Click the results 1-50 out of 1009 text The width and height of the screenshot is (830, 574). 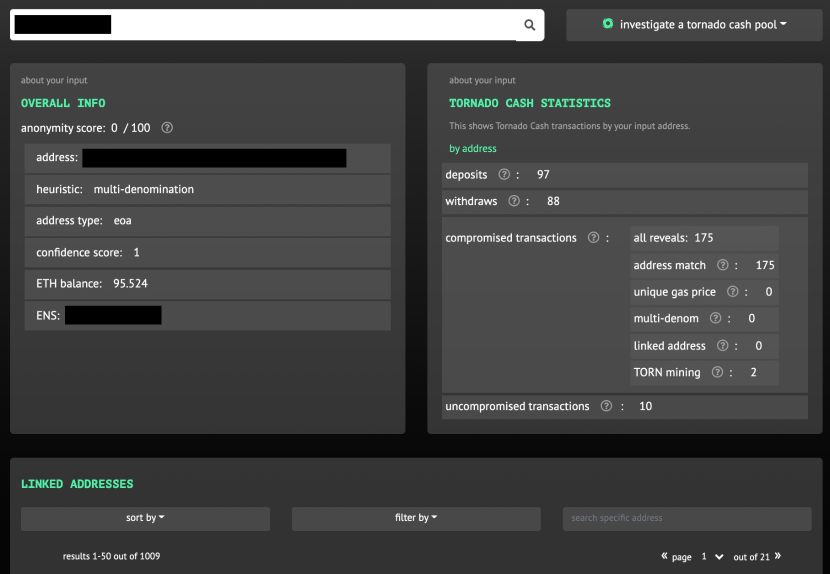pos(111,556)
